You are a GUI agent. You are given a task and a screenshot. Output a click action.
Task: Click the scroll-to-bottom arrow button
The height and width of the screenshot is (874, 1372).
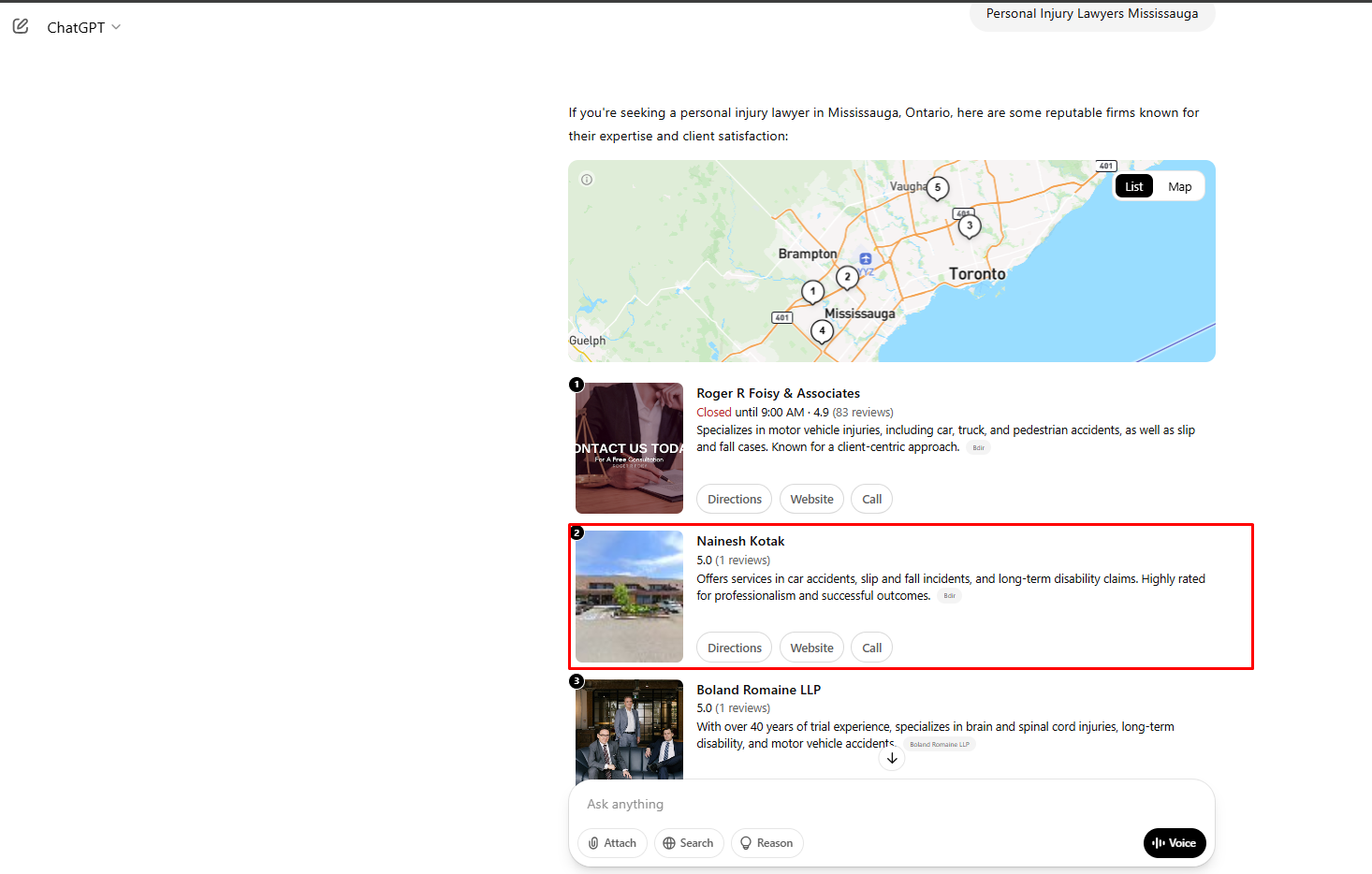892,759
